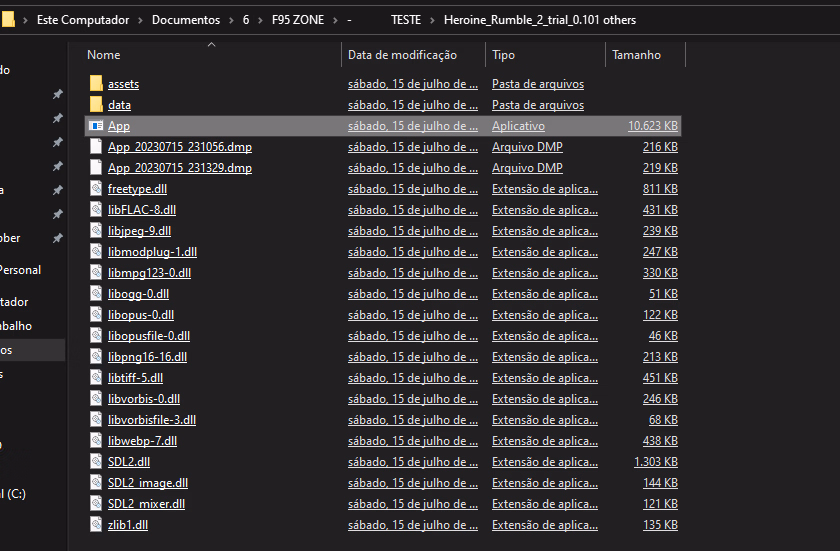
Task: Click the App file name
Action: click(x=118, y=126)
